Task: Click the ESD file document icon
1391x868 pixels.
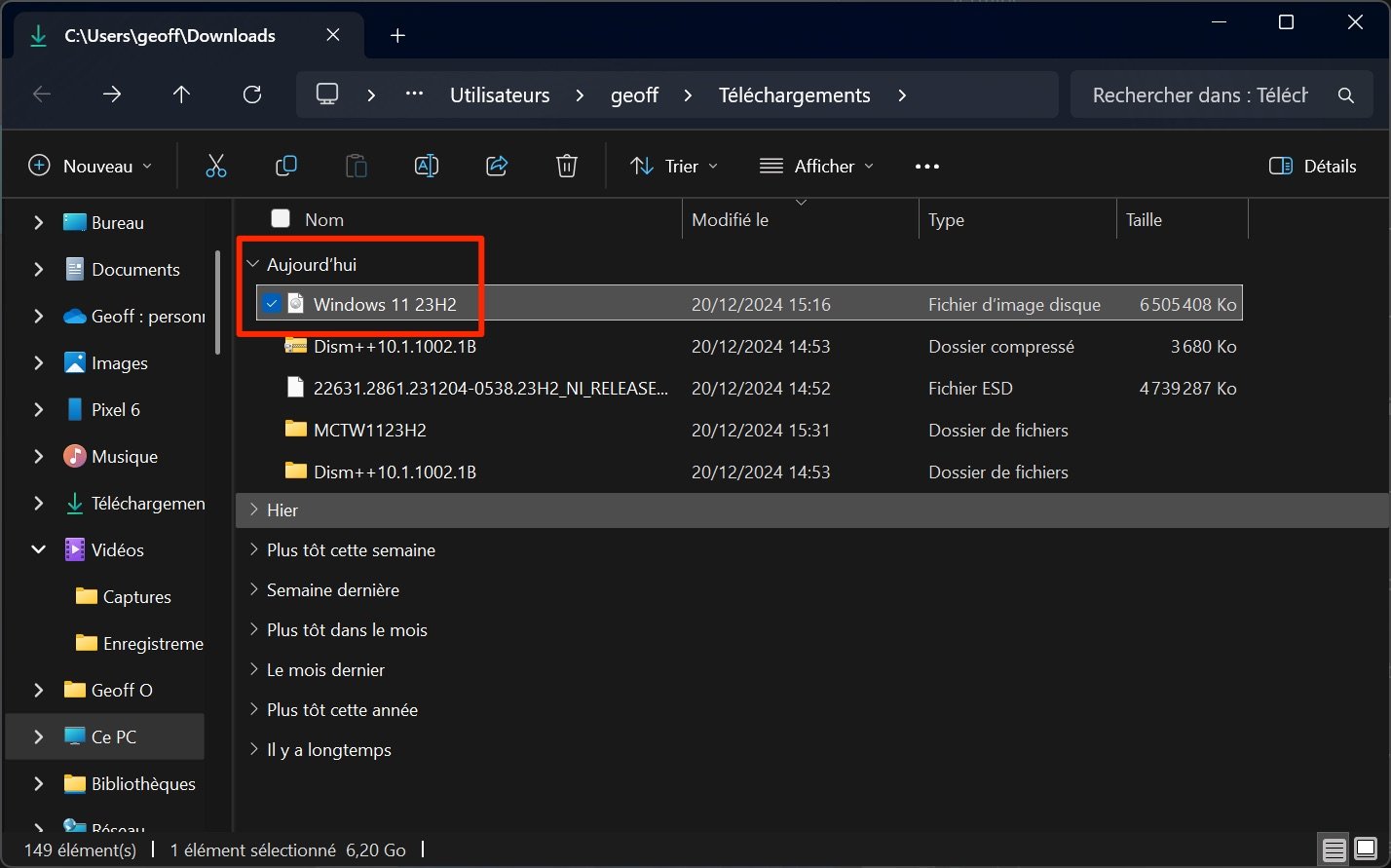Action: pos(296,388)
